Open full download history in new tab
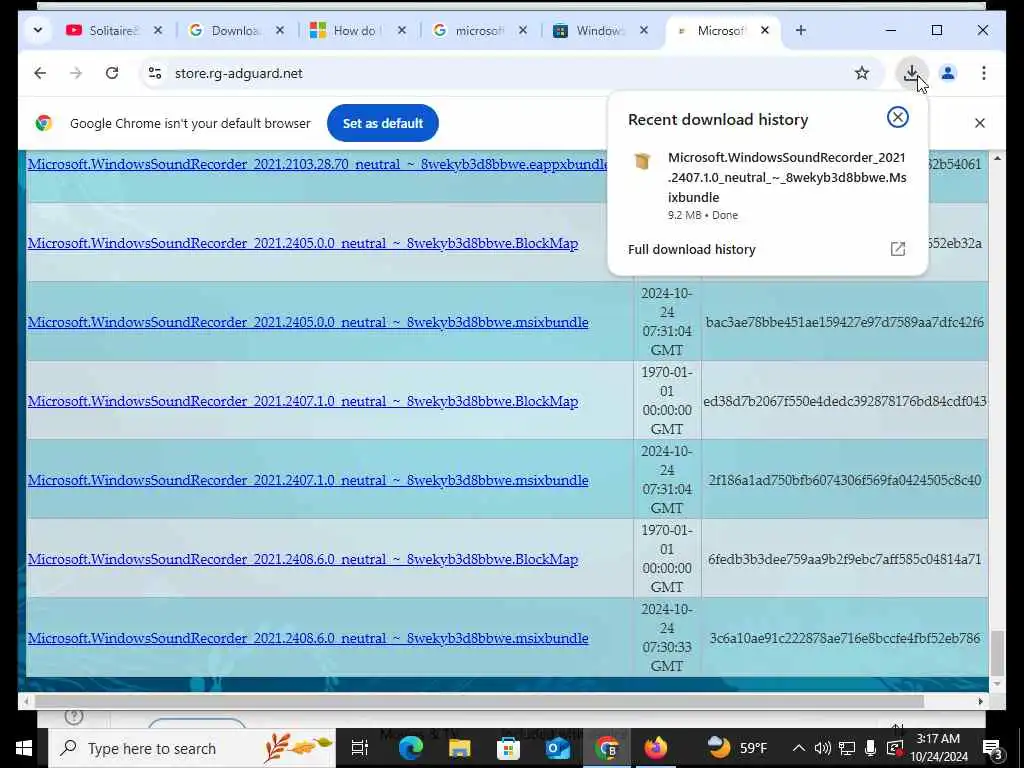The height and width of the screenshot is (768, 1024). [x=897, y=249]
